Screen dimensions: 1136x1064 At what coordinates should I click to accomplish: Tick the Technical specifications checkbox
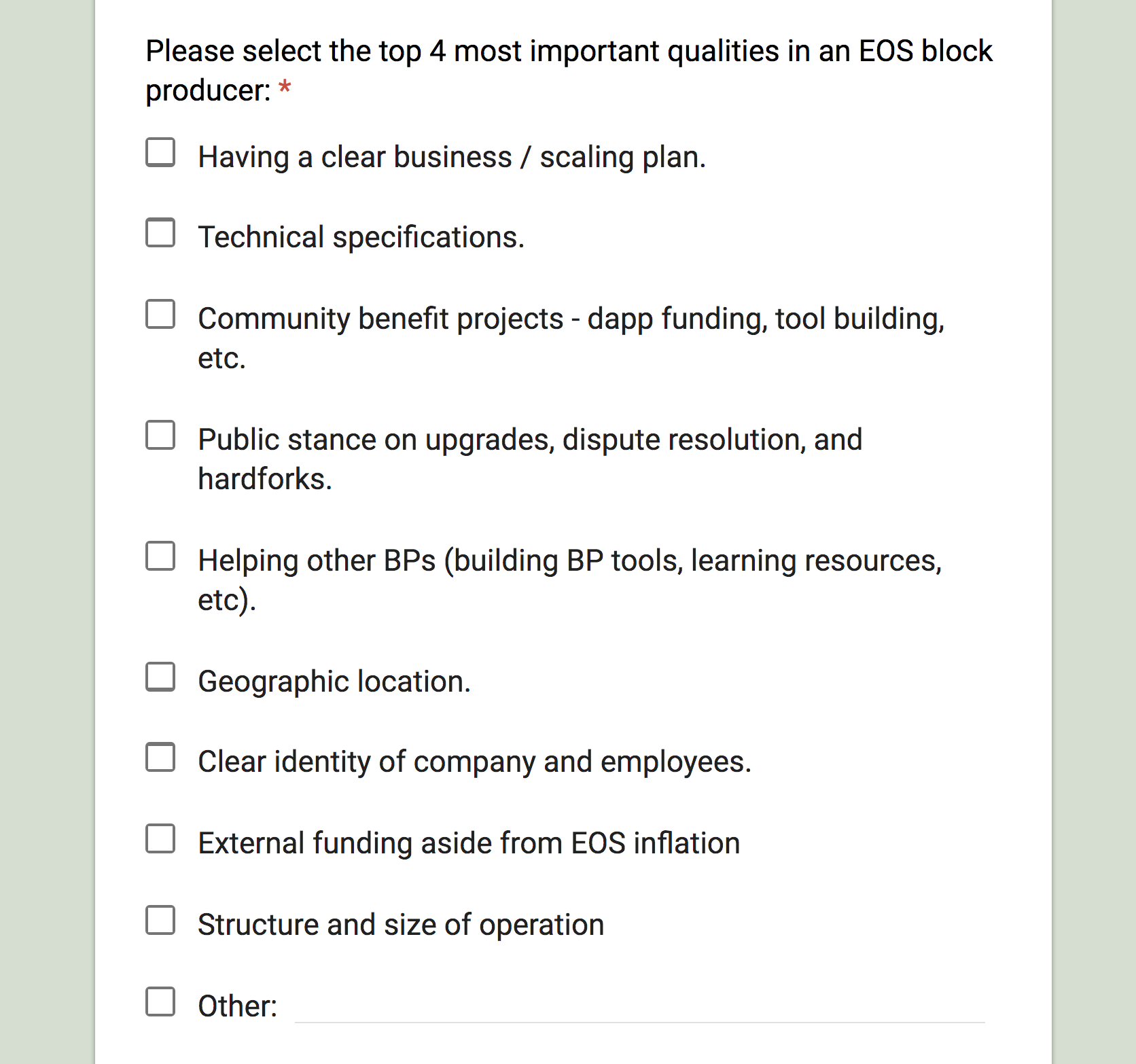click(x=160, y=232)
